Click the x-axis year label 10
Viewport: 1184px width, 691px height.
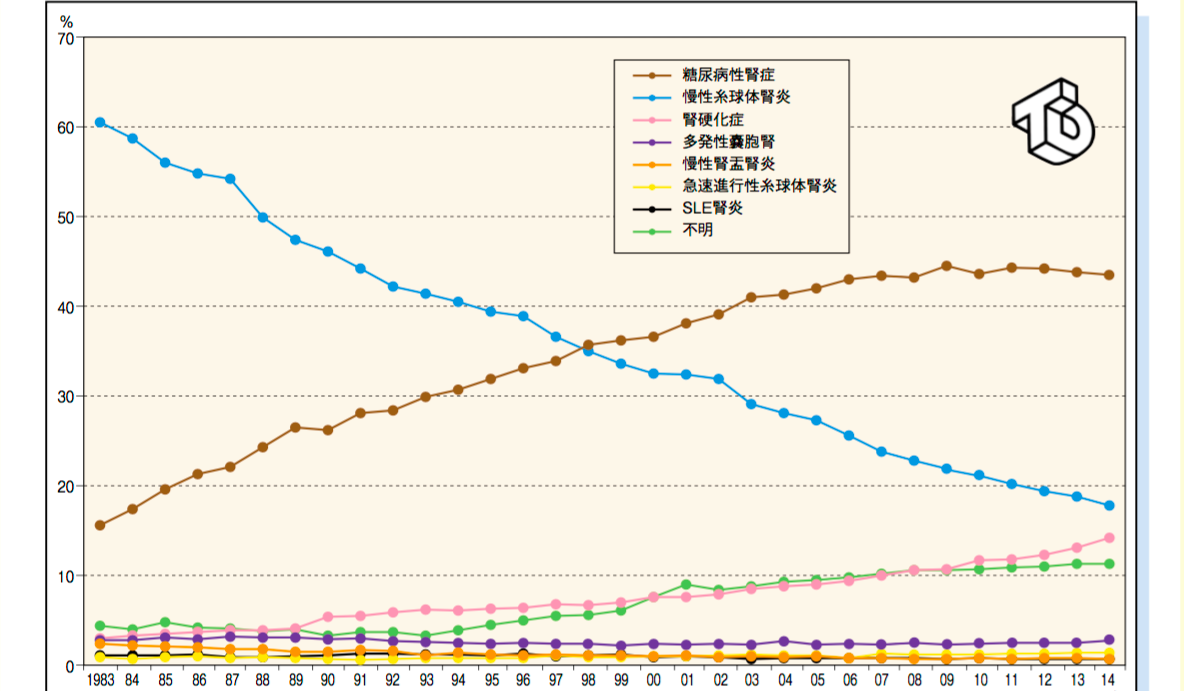(x=980, y=680)
